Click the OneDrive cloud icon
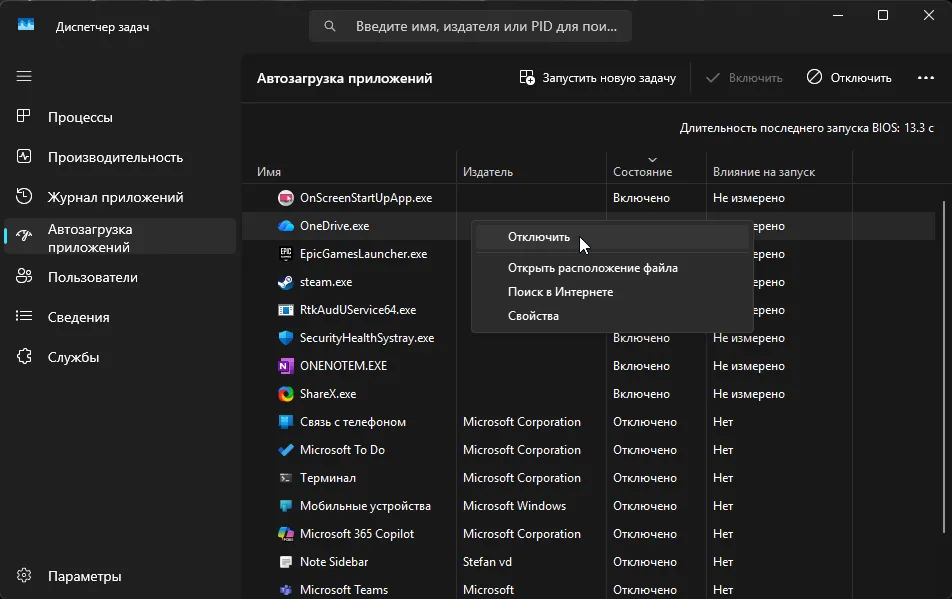 pyautogui.click(x=285, y=226)
